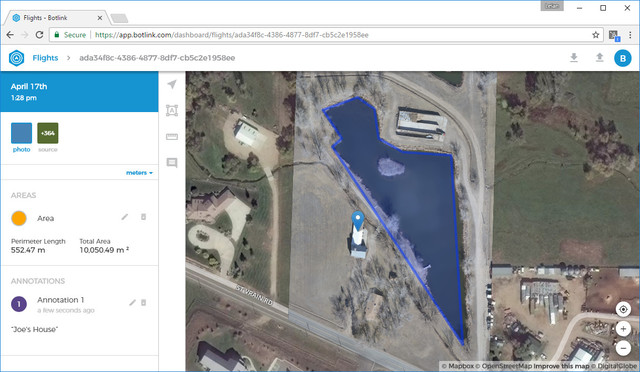Viewport: 640px width, 372px height.
Task: Click the browser extension icon
Action: 613,35
